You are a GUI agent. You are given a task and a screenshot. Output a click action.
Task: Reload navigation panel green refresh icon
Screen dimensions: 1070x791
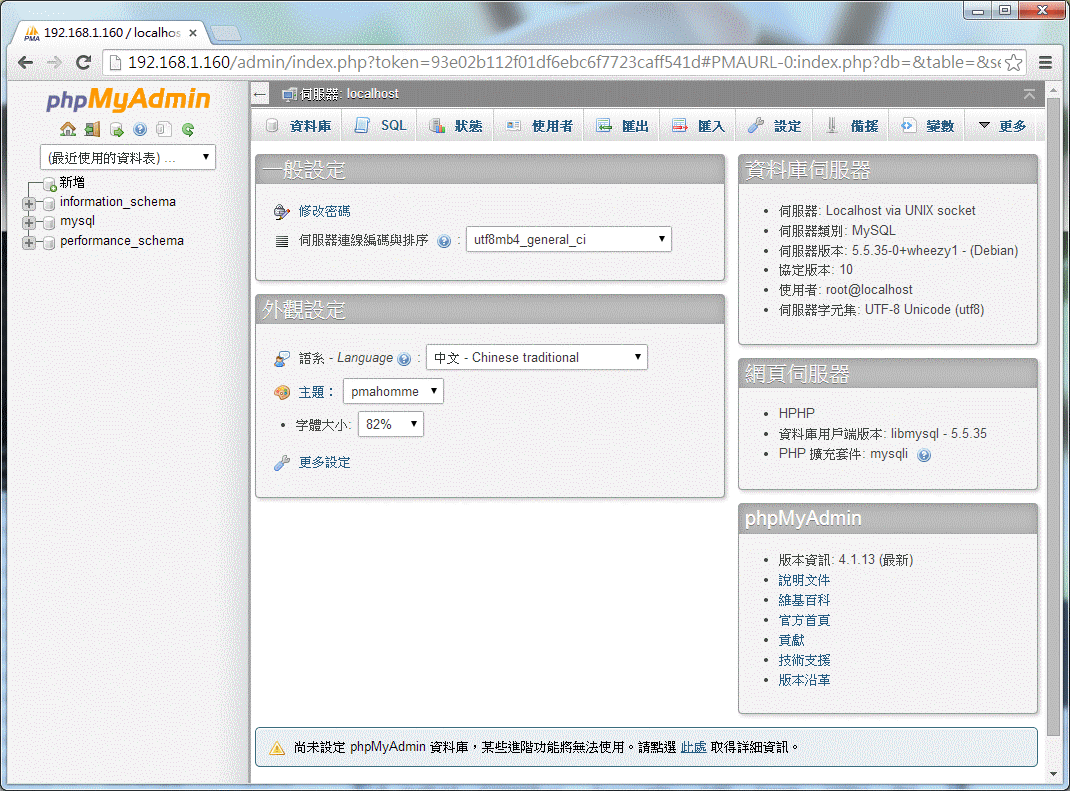[x=188, y=129]
